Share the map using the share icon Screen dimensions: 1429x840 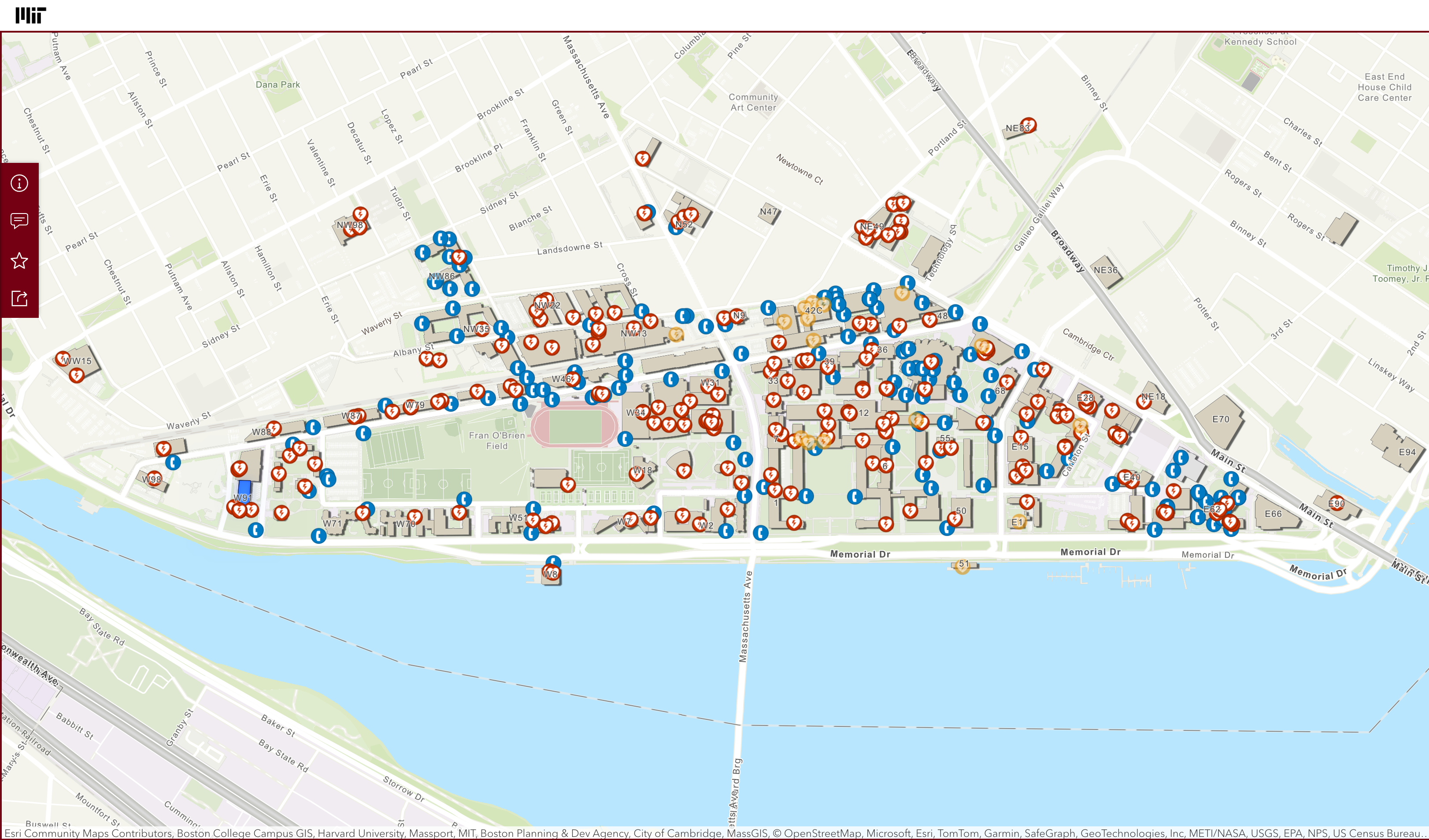(x=19, y=298)
